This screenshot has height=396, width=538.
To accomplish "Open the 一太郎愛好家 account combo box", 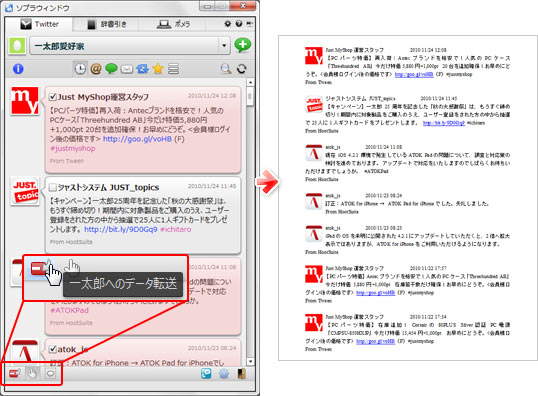I will [x=130, y=46].
